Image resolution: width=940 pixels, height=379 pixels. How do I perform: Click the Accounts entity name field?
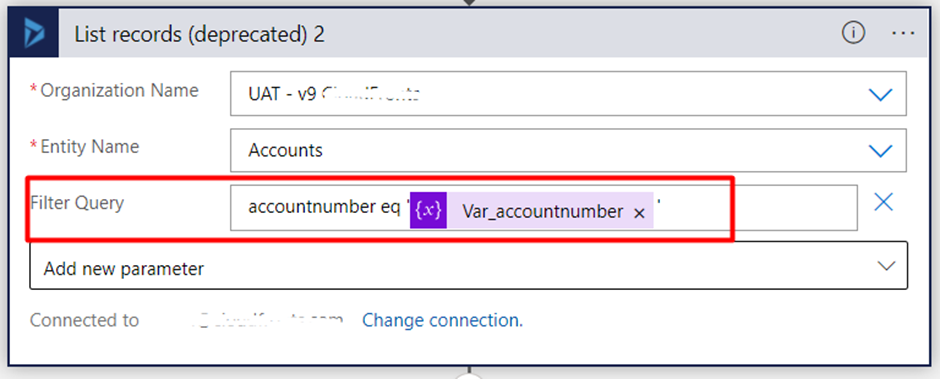click(x=568, y=151)
